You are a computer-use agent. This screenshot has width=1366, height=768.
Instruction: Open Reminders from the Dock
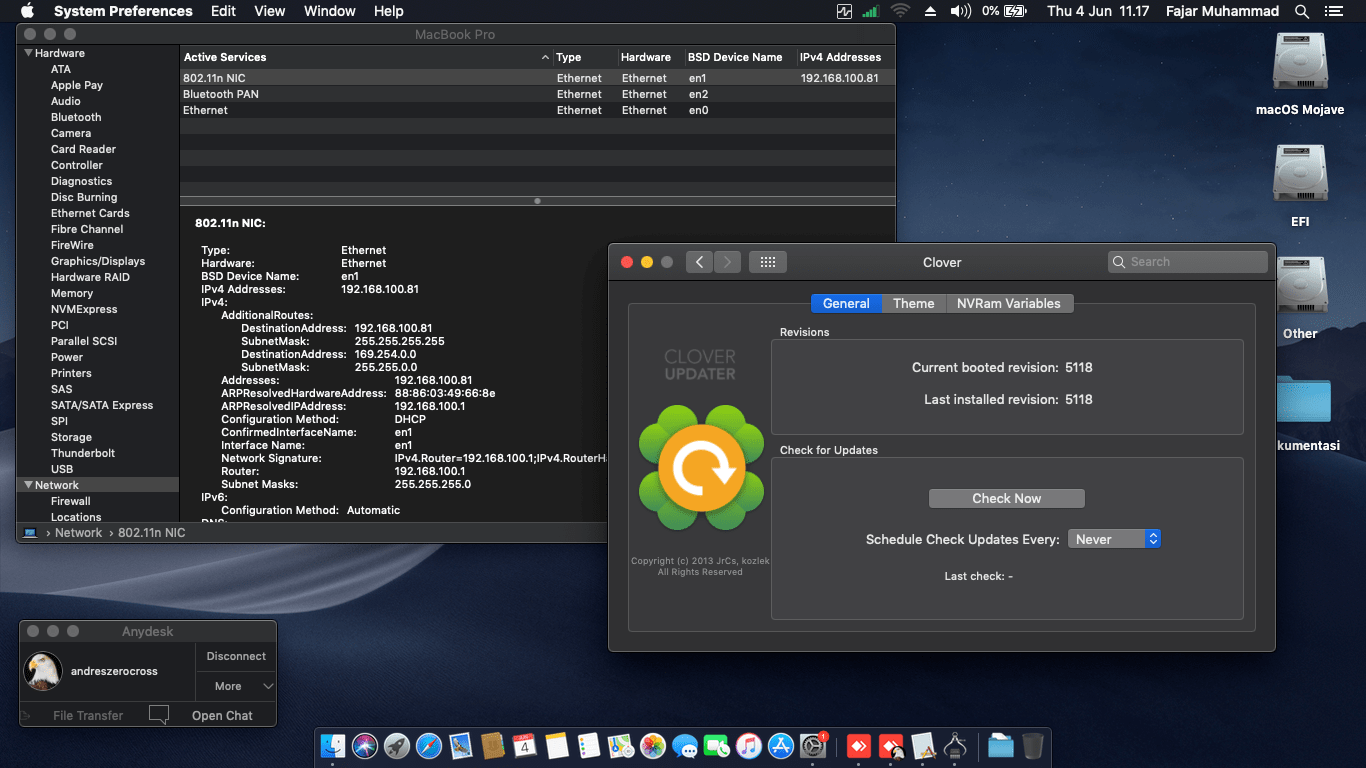tap(589, 746)
